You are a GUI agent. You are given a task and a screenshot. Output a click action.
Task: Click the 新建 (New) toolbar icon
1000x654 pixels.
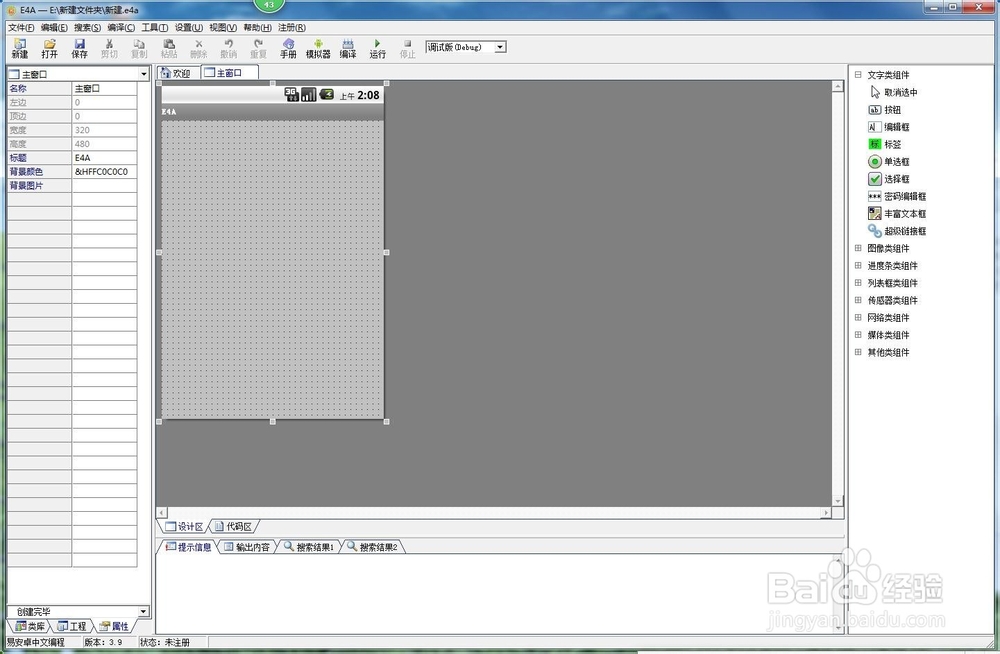20,48
